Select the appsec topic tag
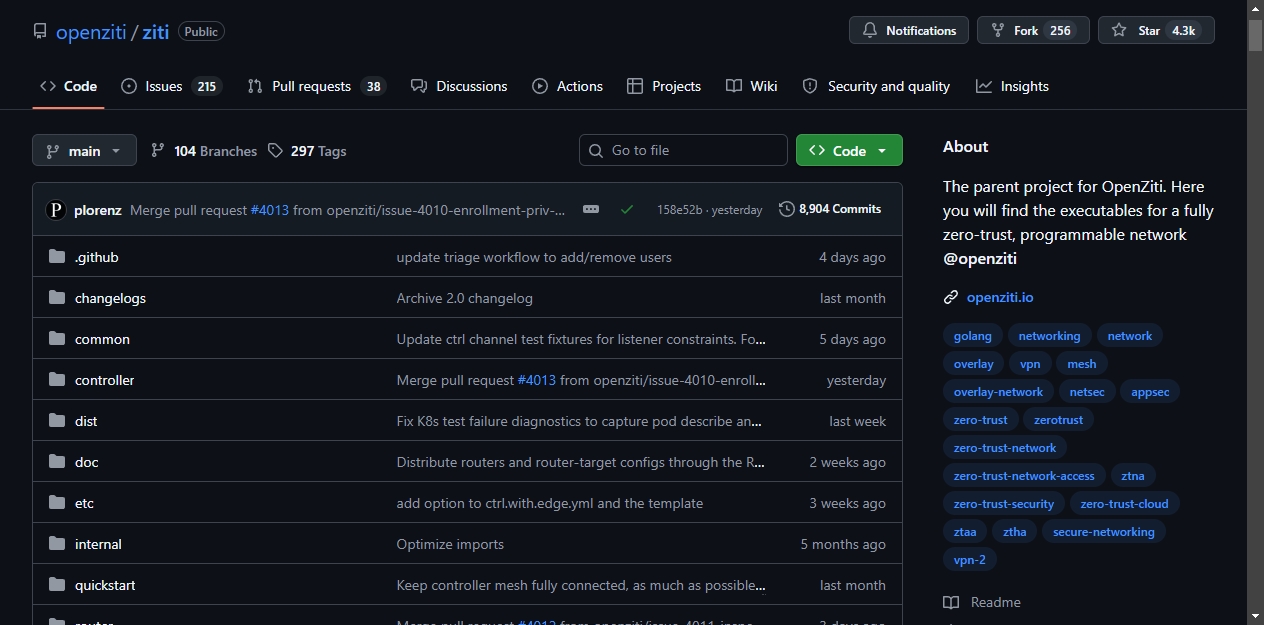Image resolution: width=1264 pixels, height=625 pixels. pos(1150,392)
